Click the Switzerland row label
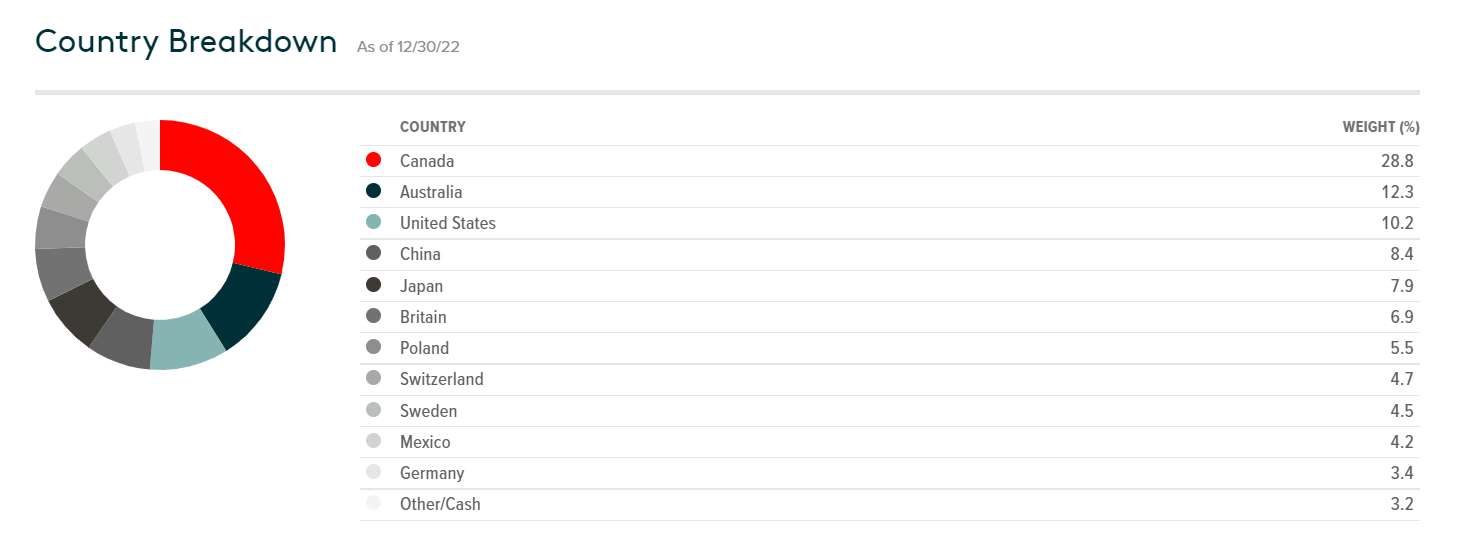This screenshot has height=537, width=1467. coord(441,379)
